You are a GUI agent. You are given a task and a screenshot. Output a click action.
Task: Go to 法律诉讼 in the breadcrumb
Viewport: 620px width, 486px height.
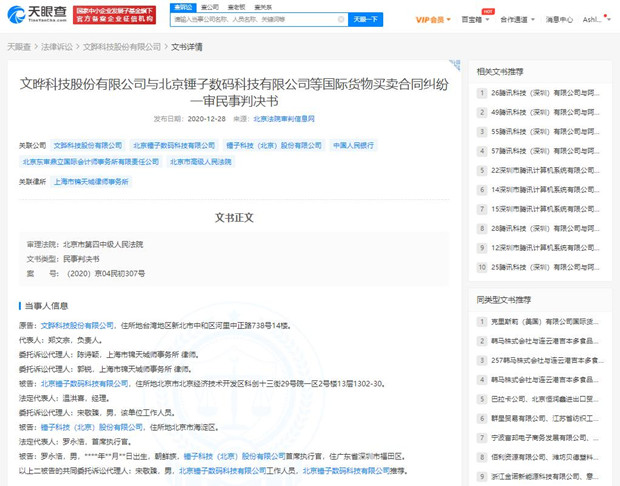(57, 47)
